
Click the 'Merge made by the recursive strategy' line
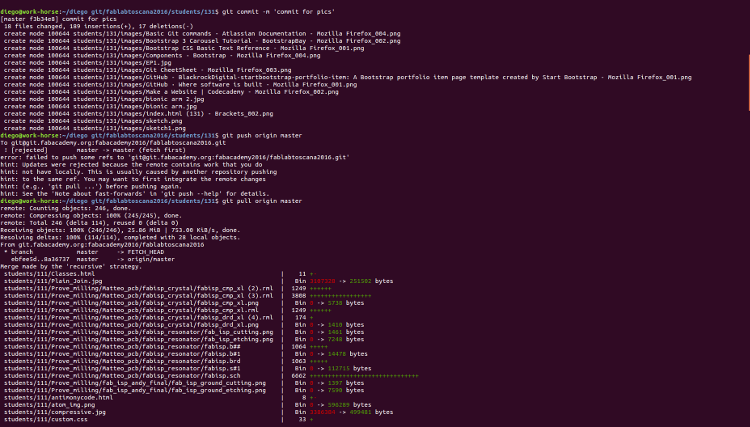(x=73, y=265)
